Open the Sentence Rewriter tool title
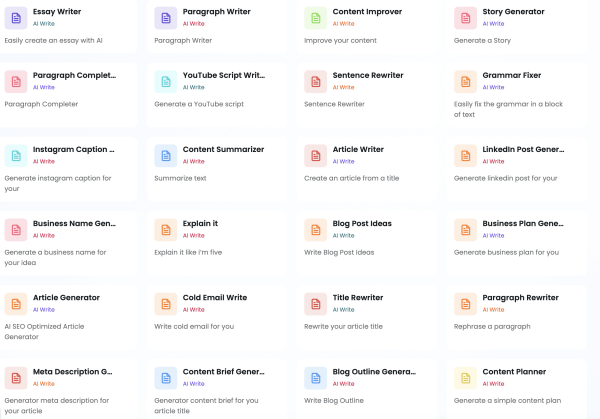This screenshot has width=600, height=419. click(369, 75)
